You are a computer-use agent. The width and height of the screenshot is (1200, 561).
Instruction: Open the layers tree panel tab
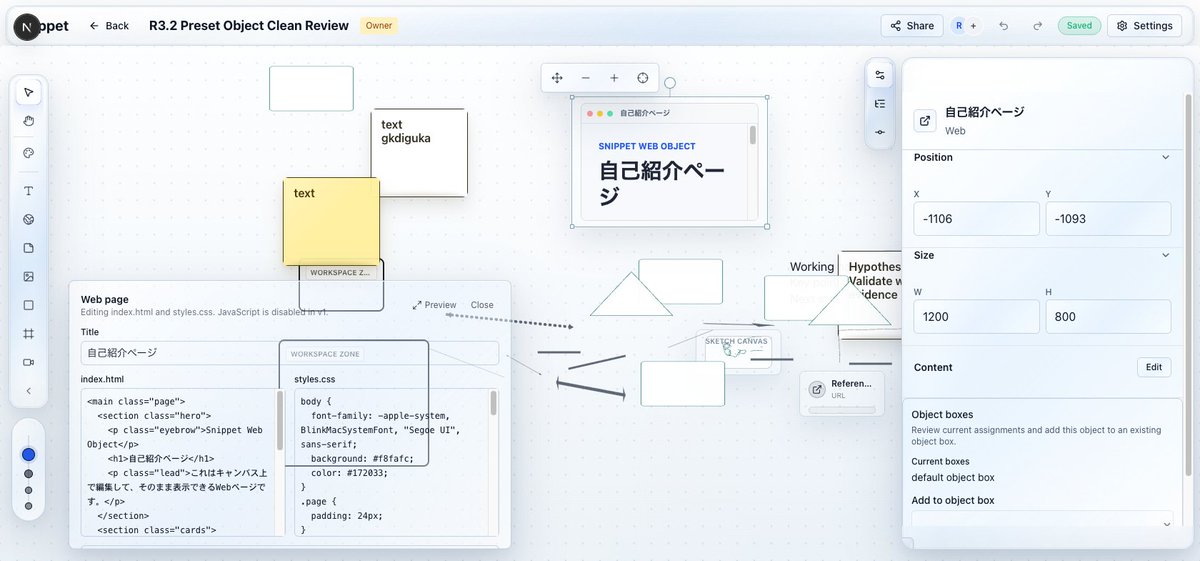point(880,103)
